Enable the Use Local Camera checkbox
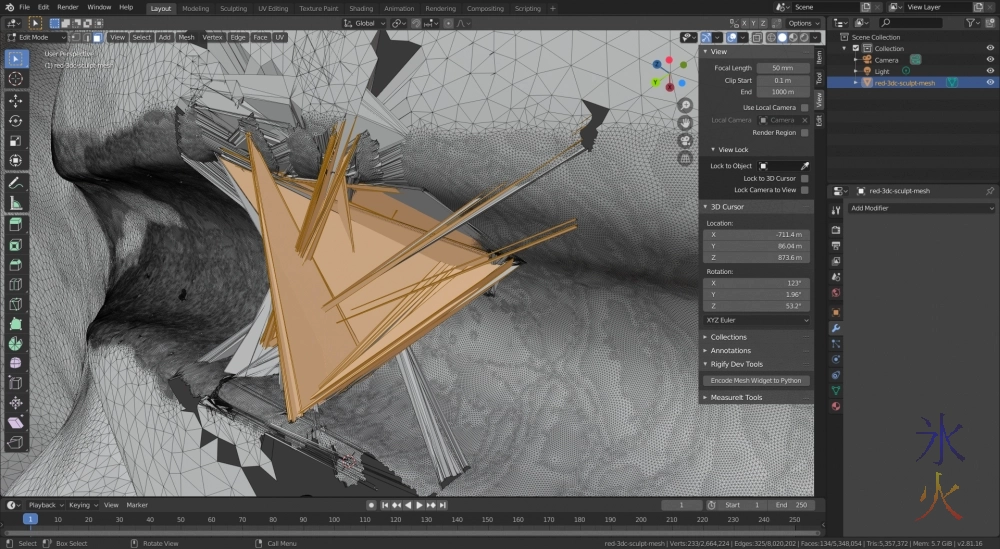This screenshot has width=1000, height=549. point(804,107)
